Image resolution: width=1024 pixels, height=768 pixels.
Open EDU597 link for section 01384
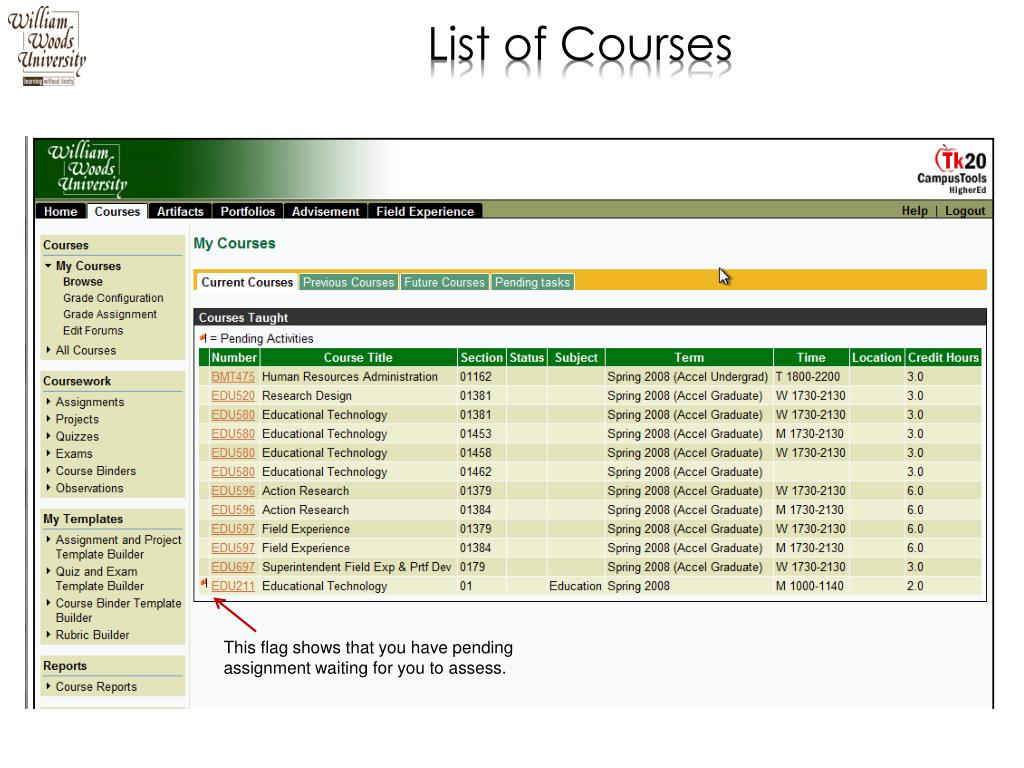tap(232, 548)
